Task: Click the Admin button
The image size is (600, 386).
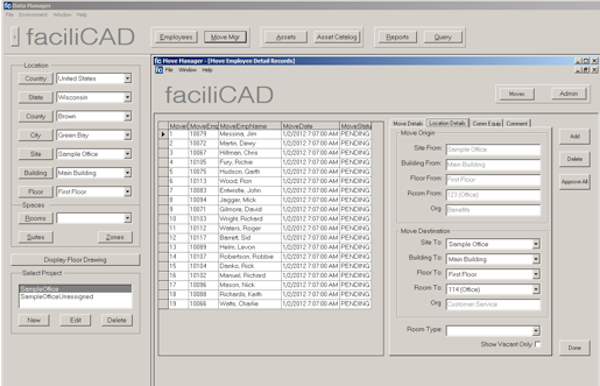Action: click(x=569, y=94)
